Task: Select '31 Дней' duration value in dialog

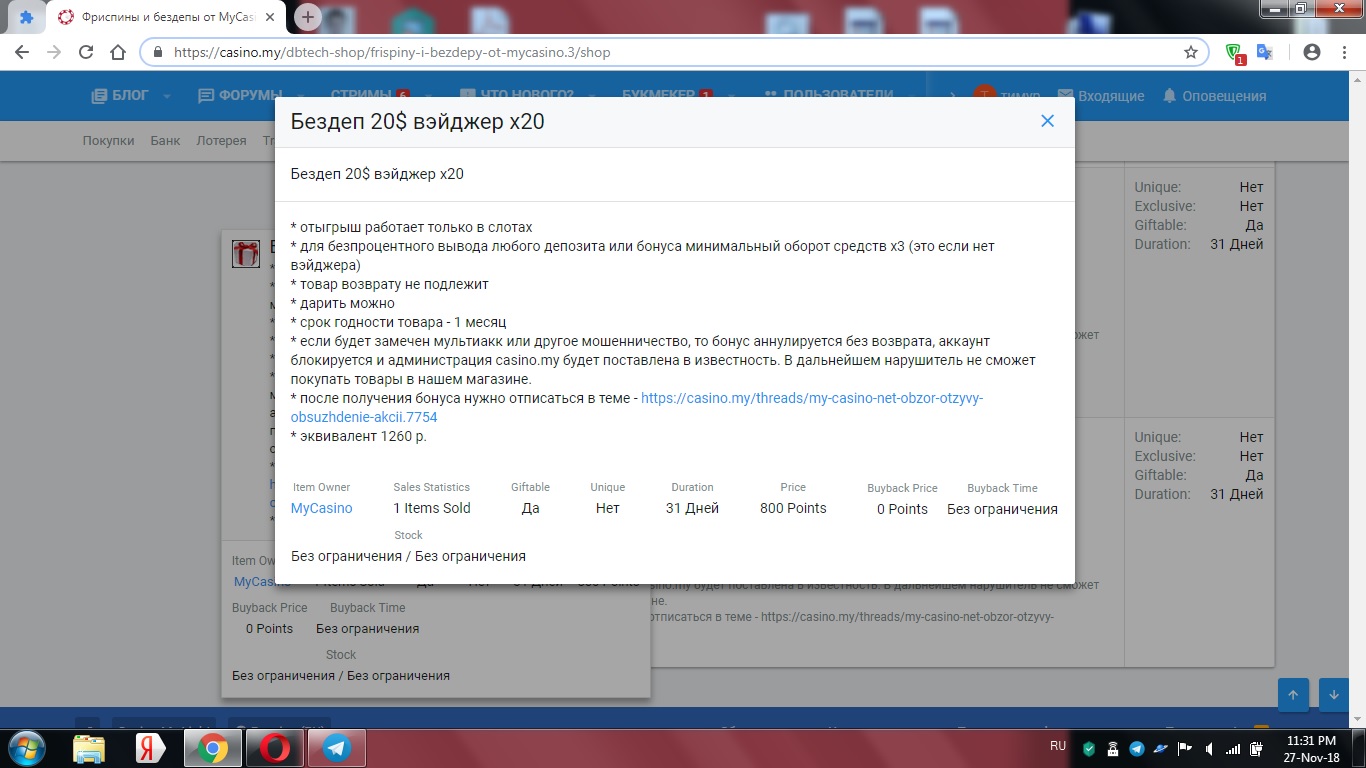Action: click(692, 508)
